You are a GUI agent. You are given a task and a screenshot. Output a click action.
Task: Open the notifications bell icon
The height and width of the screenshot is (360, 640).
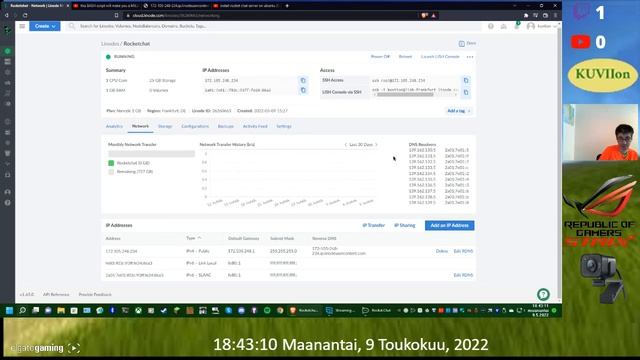tap(516, 26)
